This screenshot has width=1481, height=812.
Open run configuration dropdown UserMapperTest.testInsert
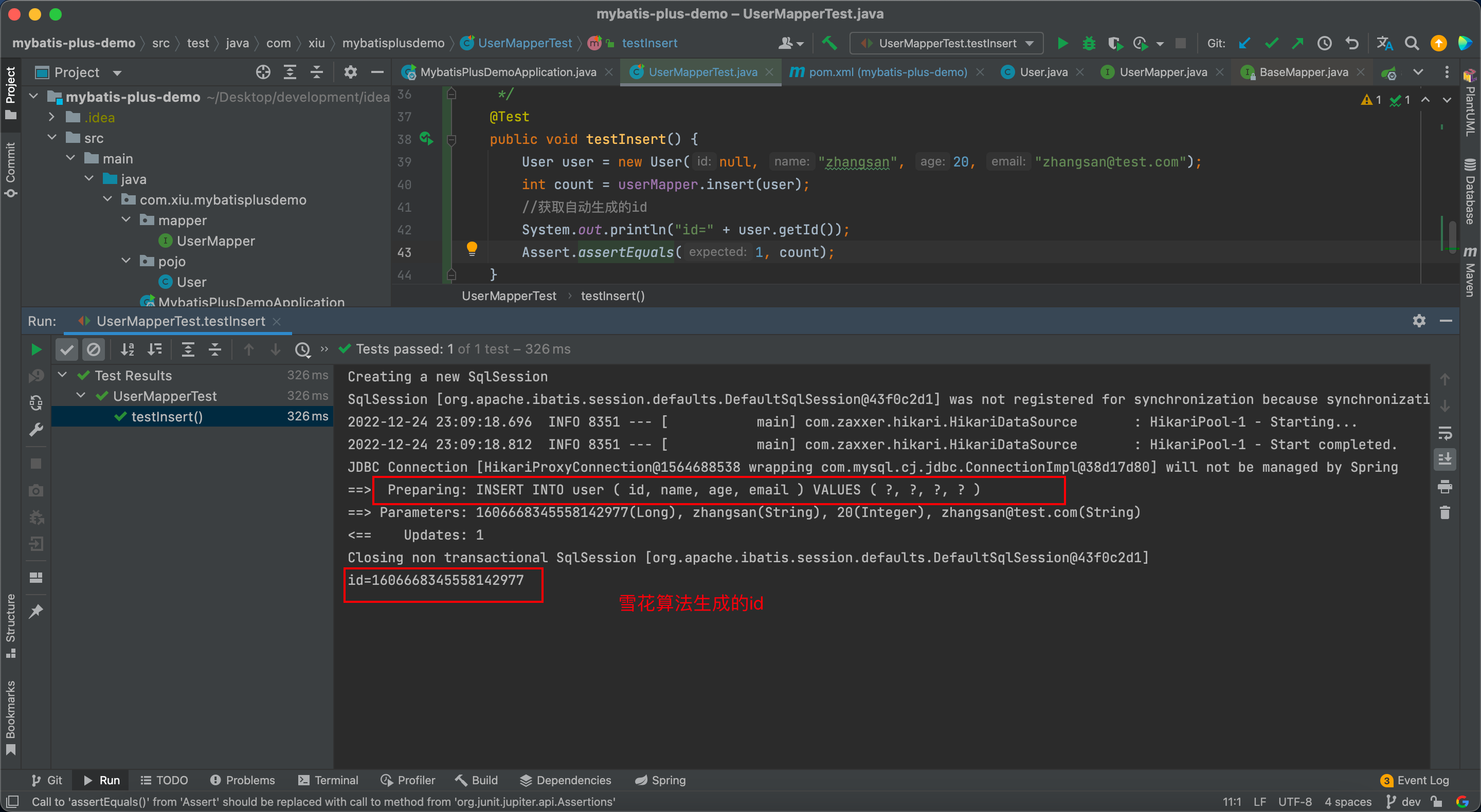[946, 43]
